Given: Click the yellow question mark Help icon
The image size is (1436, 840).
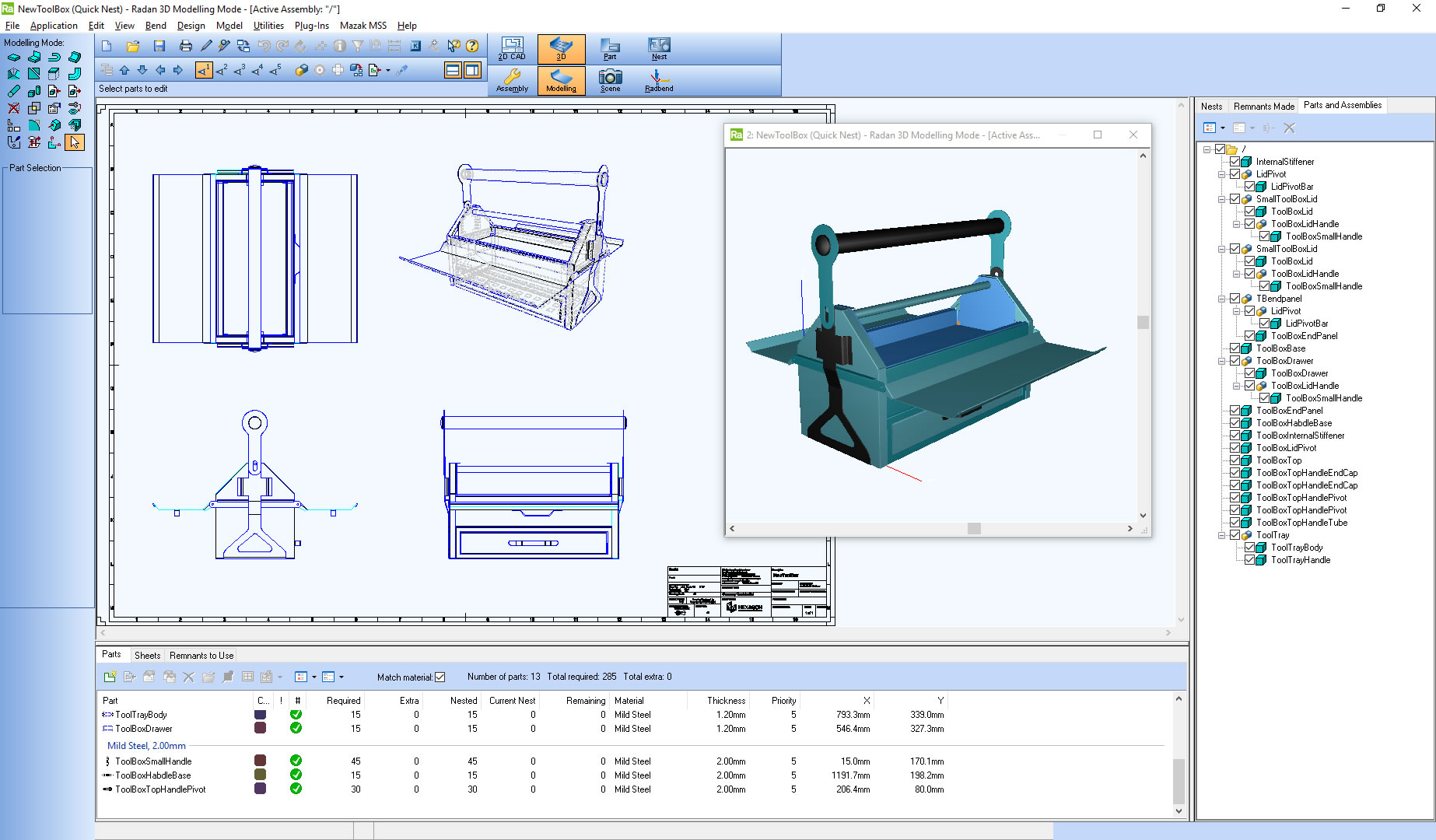Looking at the screenshot, I should pos(472,47).
